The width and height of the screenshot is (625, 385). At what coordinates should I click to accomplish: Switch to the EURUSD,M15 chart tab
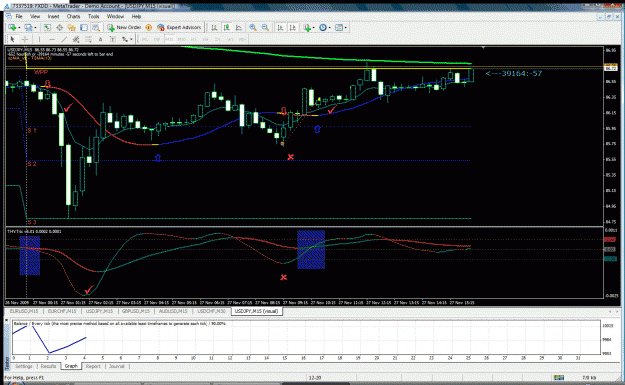pos(24,311)
